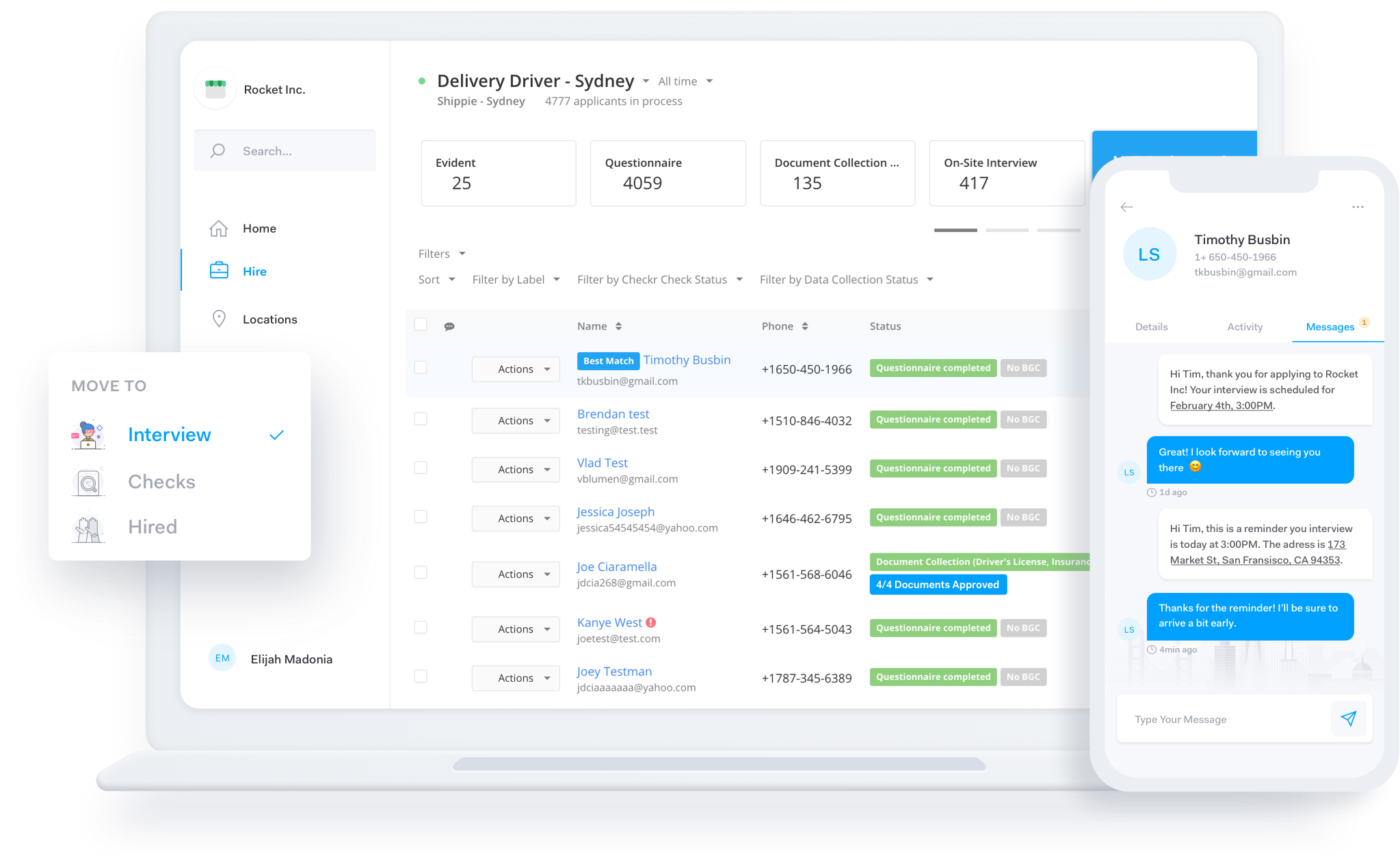Open Actions dropdown for Brendan test
Viewport: 1400px width, 859px height.
pos(516,421)
